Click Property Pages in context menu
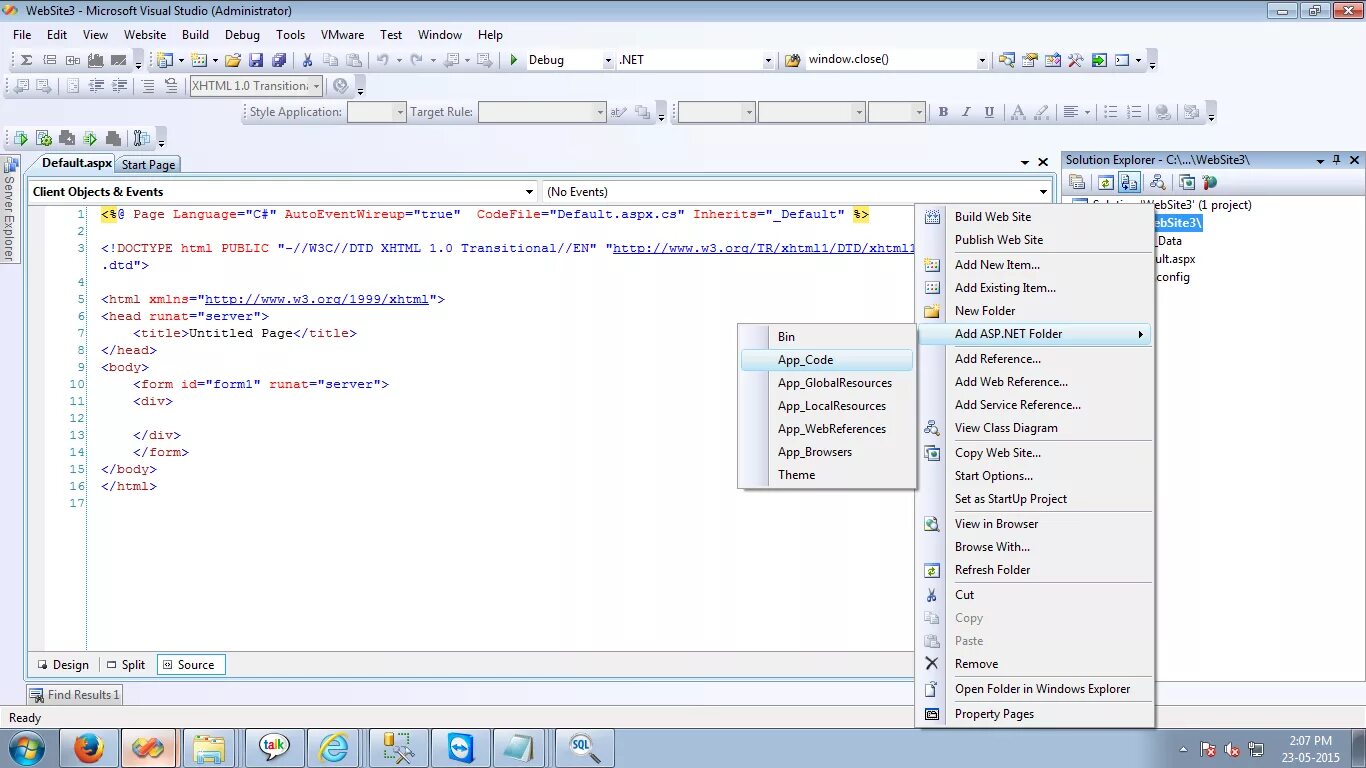1366x768 pixels. [1035, 714]
